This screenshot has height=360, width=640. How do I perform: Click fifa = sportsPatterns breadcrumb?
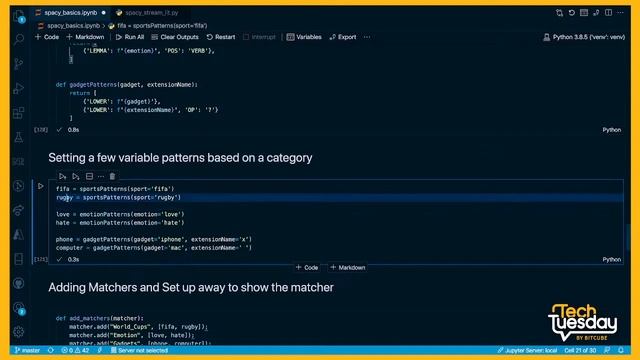point(158,26)
